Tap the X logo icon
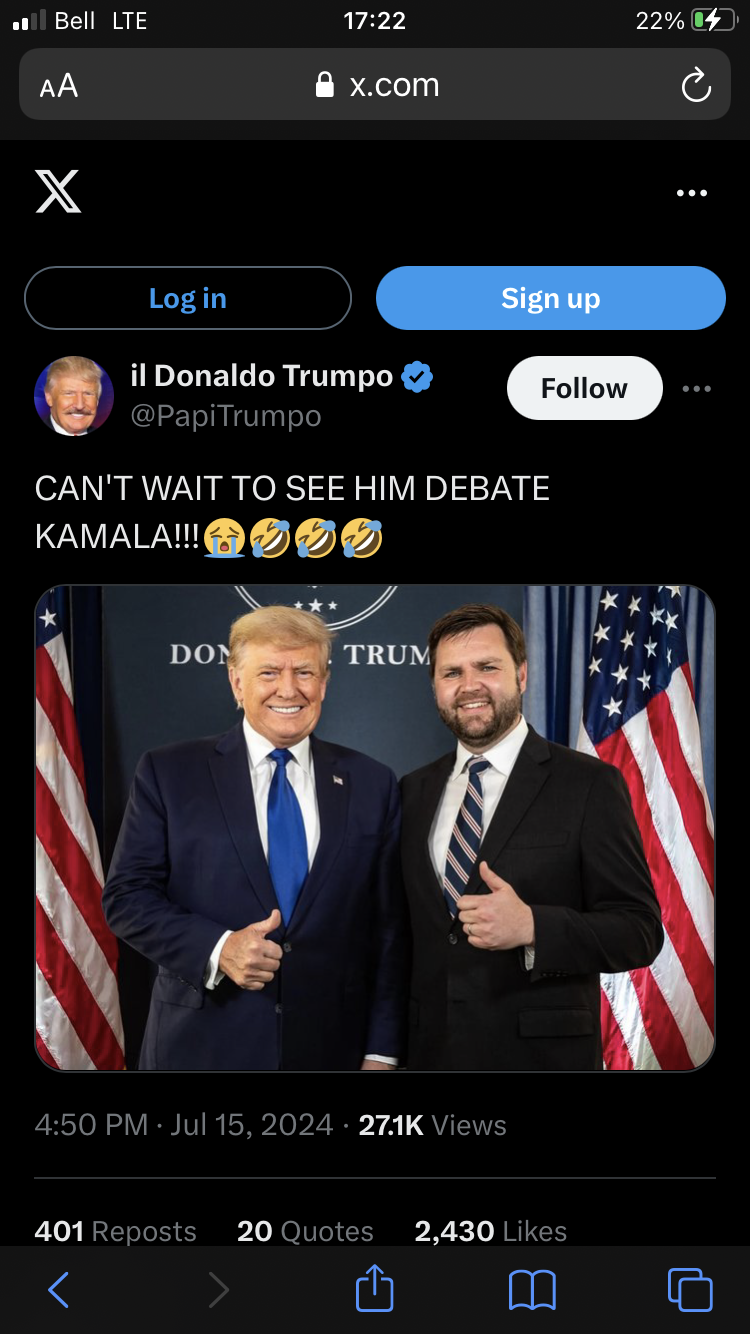This screenshot has height=1334, width=750. [x=58, y=191]
